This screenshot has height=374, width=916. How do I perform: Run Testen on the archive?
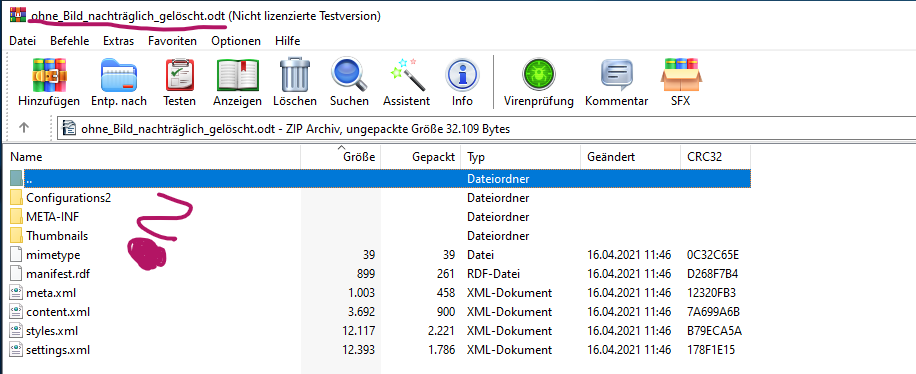180,75
